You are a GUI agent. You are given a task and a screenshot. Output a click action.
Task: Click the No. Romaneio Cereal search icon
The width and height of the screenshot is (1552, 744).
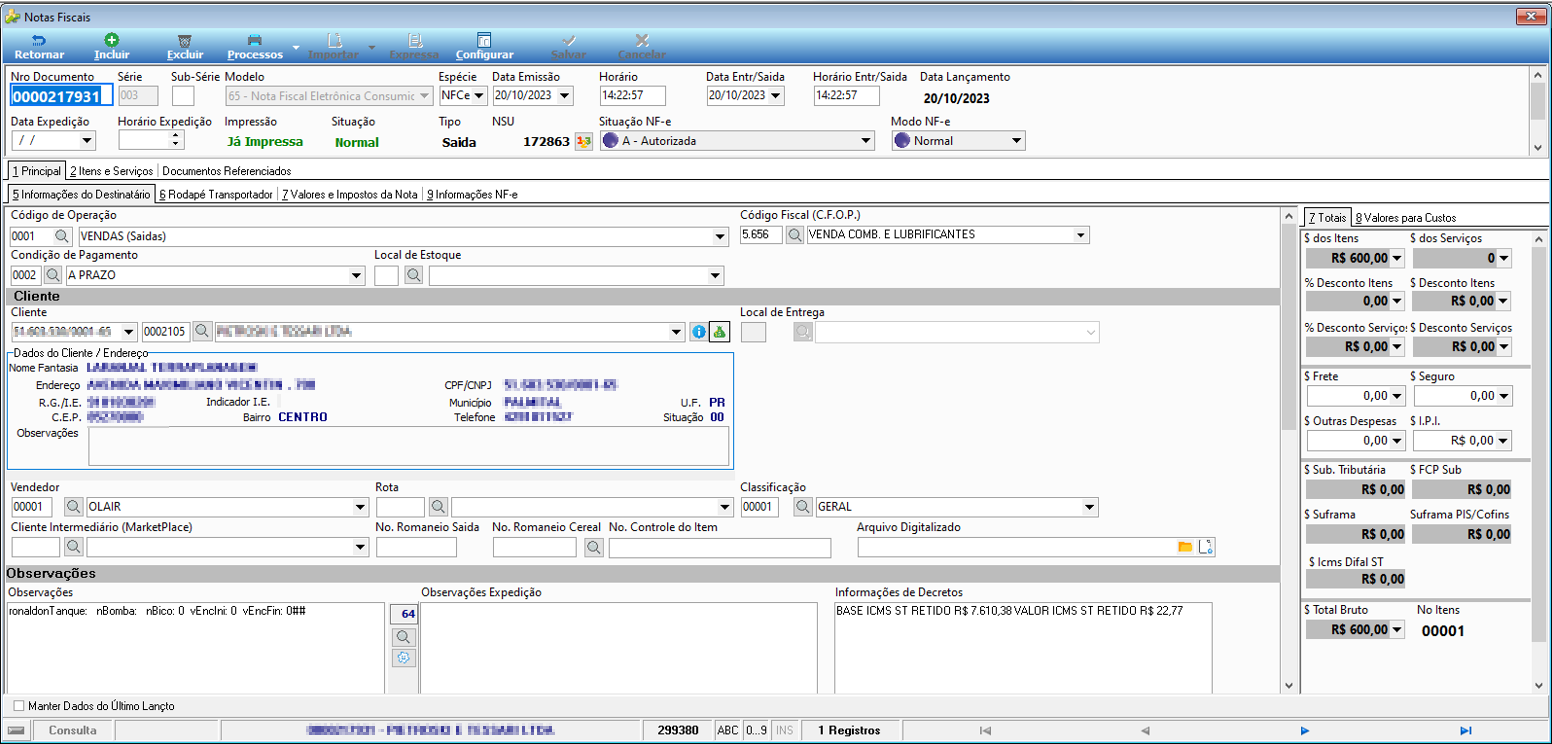click(594, 547)
